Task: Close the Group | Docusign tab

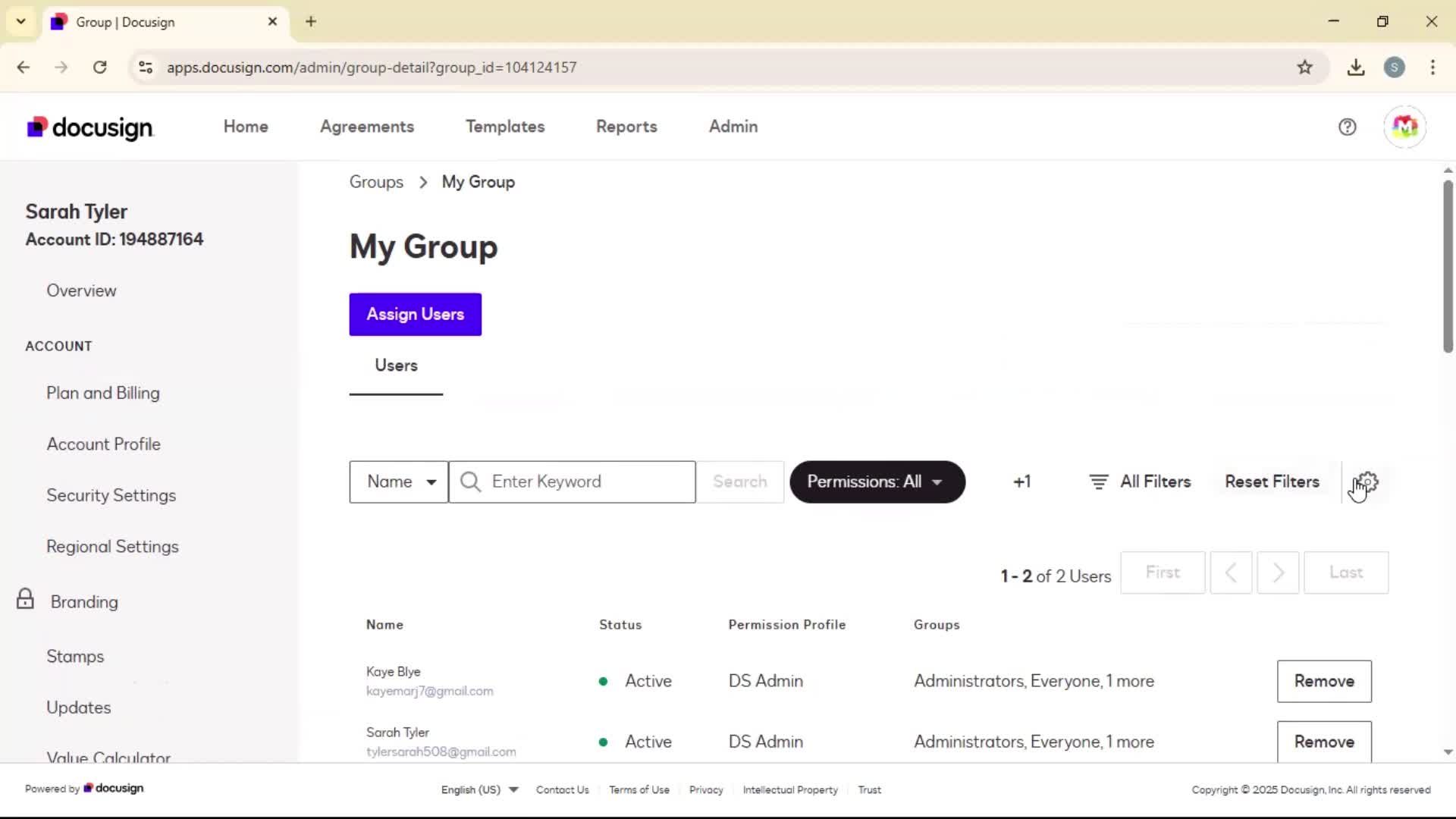Action: click(273, 21)
